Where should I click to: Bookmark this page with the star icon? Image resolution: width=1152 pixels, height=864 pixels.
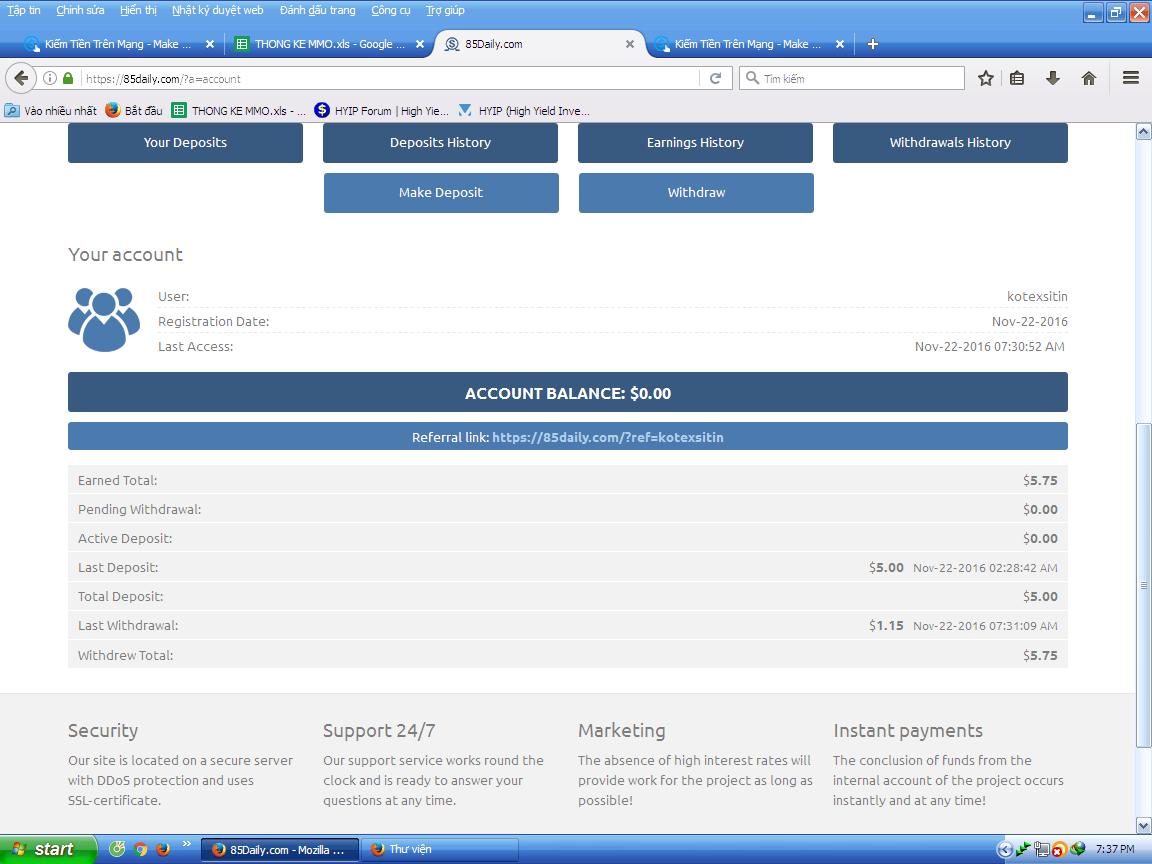(985, 78)
